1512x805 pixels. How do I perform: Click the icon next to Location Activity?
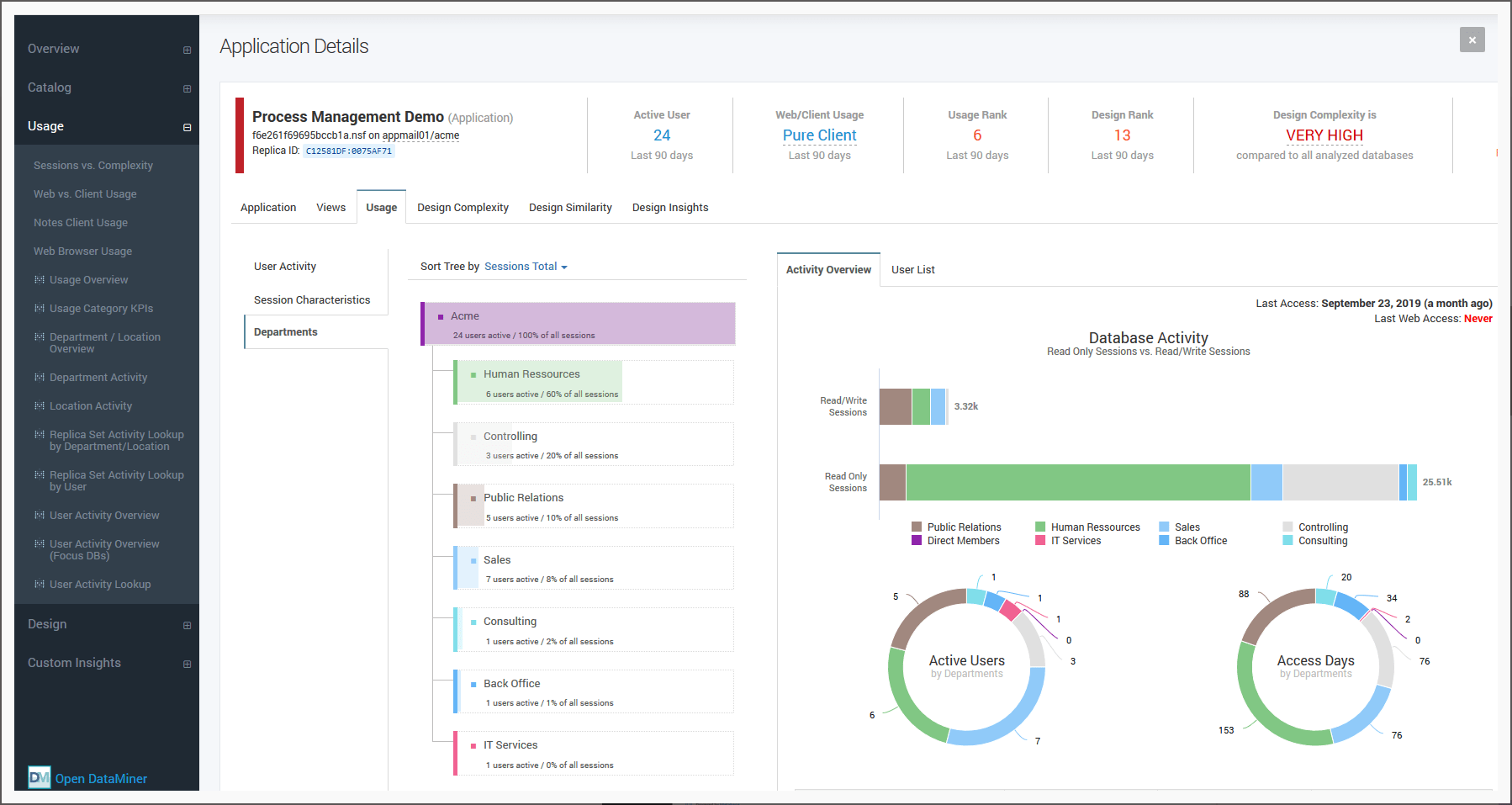pyautogui.click(x=40, y=405)
